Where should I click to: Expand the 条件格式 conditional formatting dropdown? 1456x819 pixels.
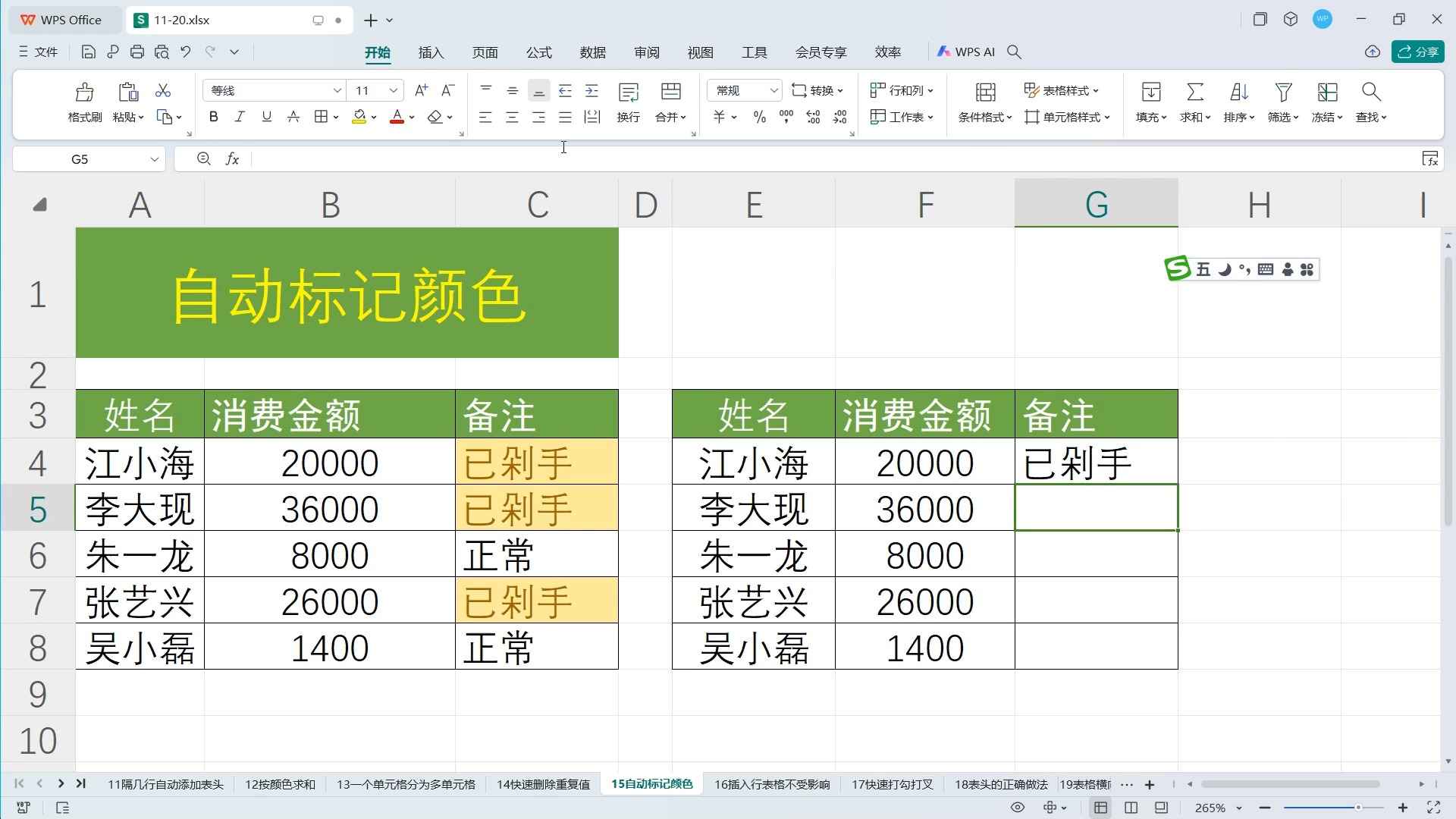point(1009,118)
